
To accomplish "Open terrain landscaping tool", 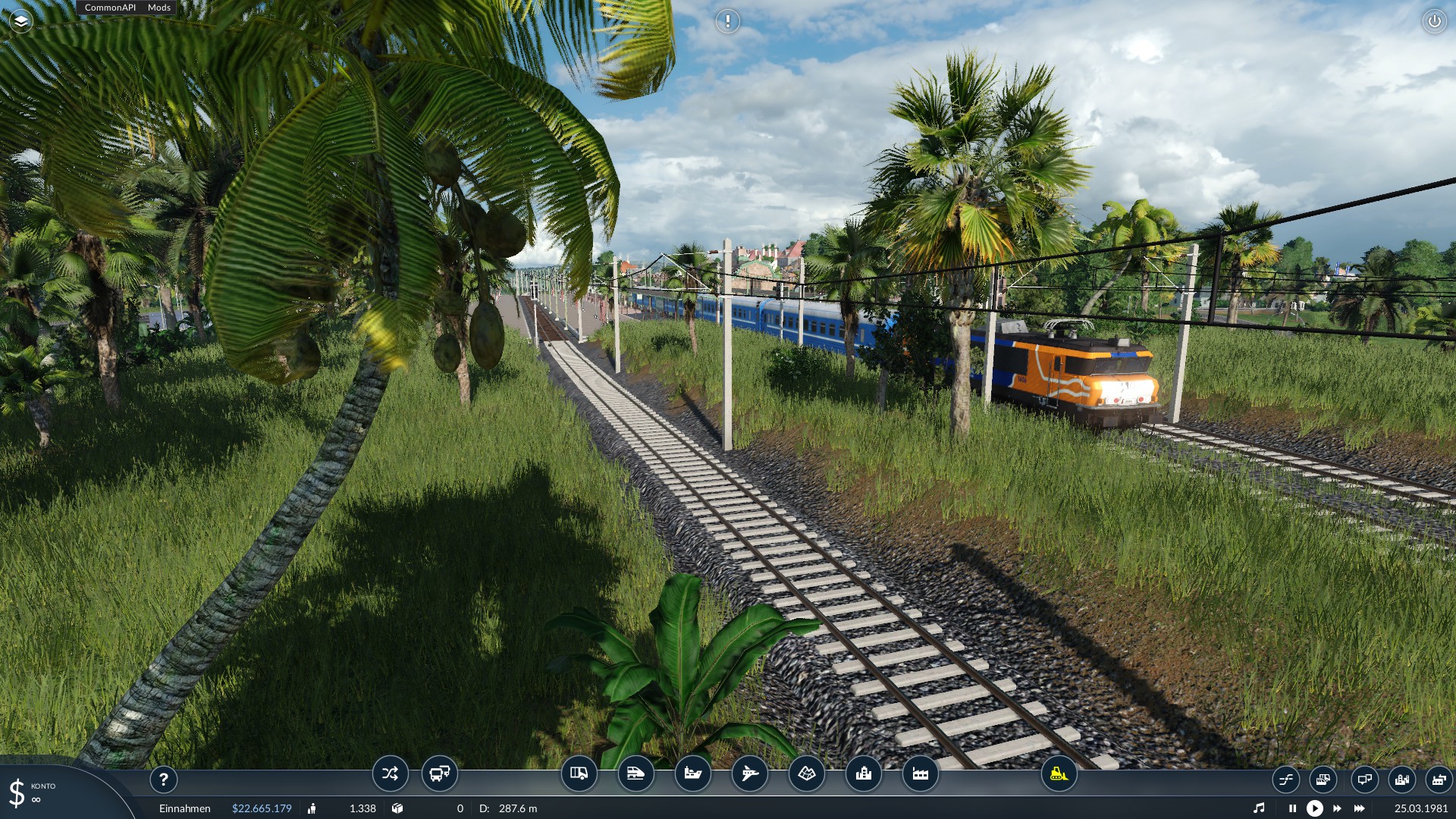I will [x=807, y=774].
